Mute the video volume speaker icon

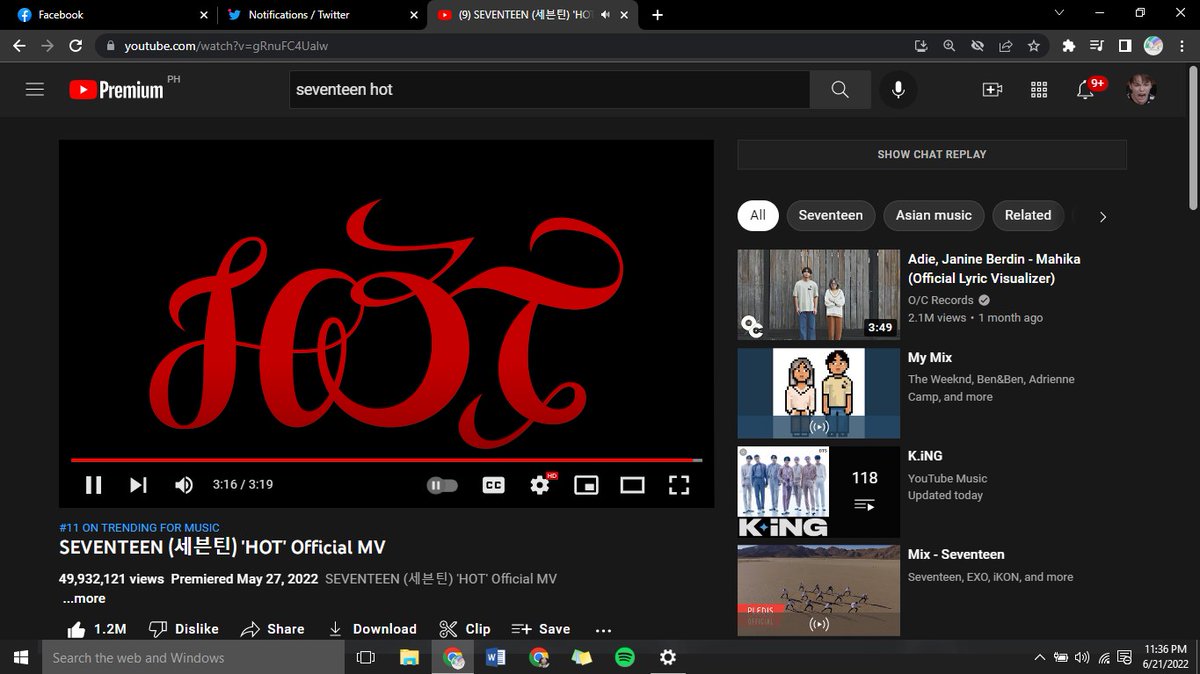point(184,485)
